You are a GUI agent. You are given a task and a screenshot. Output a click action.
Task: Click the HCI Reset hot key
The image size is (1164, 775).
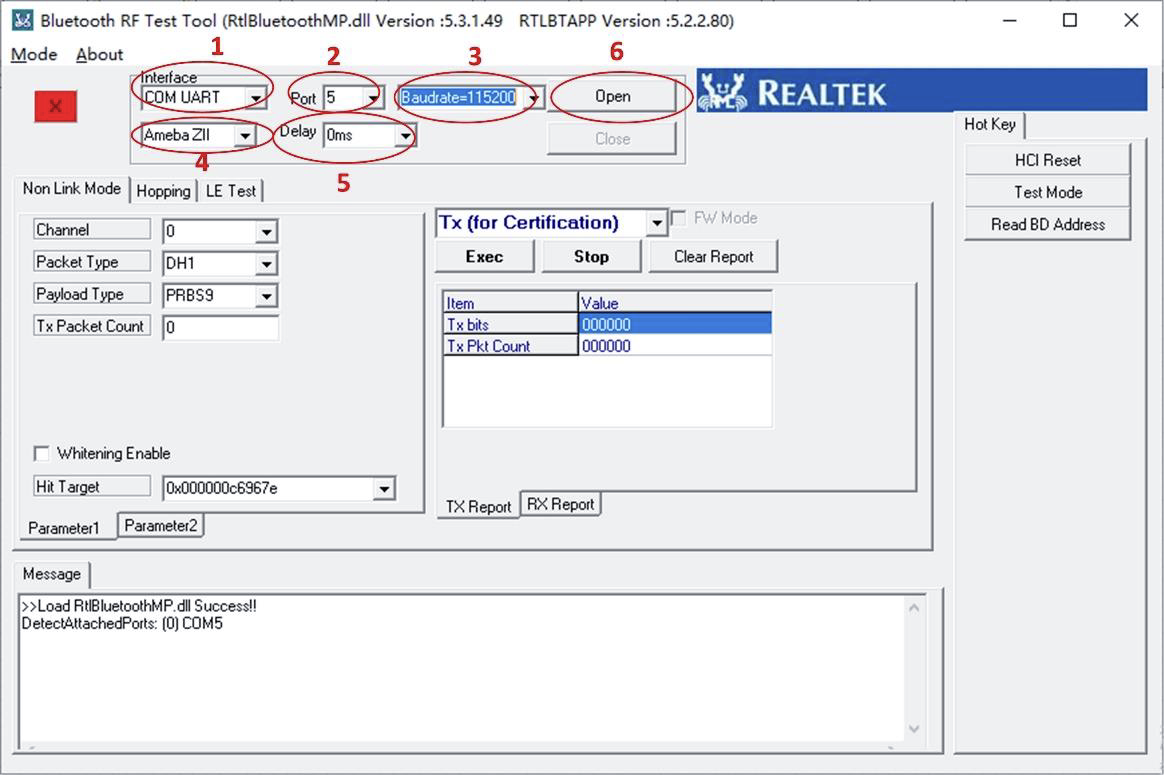click(1047, 160)
